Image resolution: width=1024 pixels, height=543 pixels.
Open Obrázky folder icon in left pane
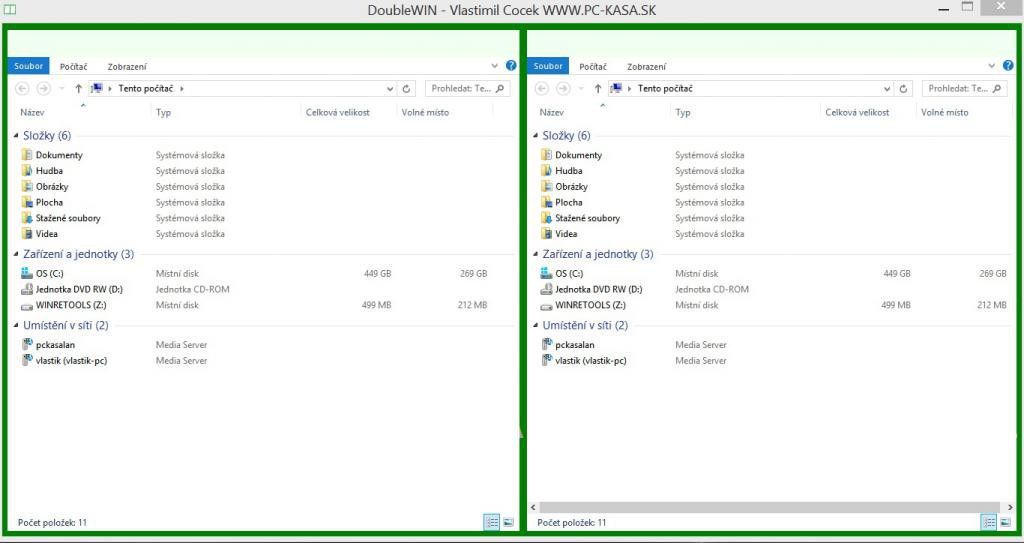click(x=27, y=186)
